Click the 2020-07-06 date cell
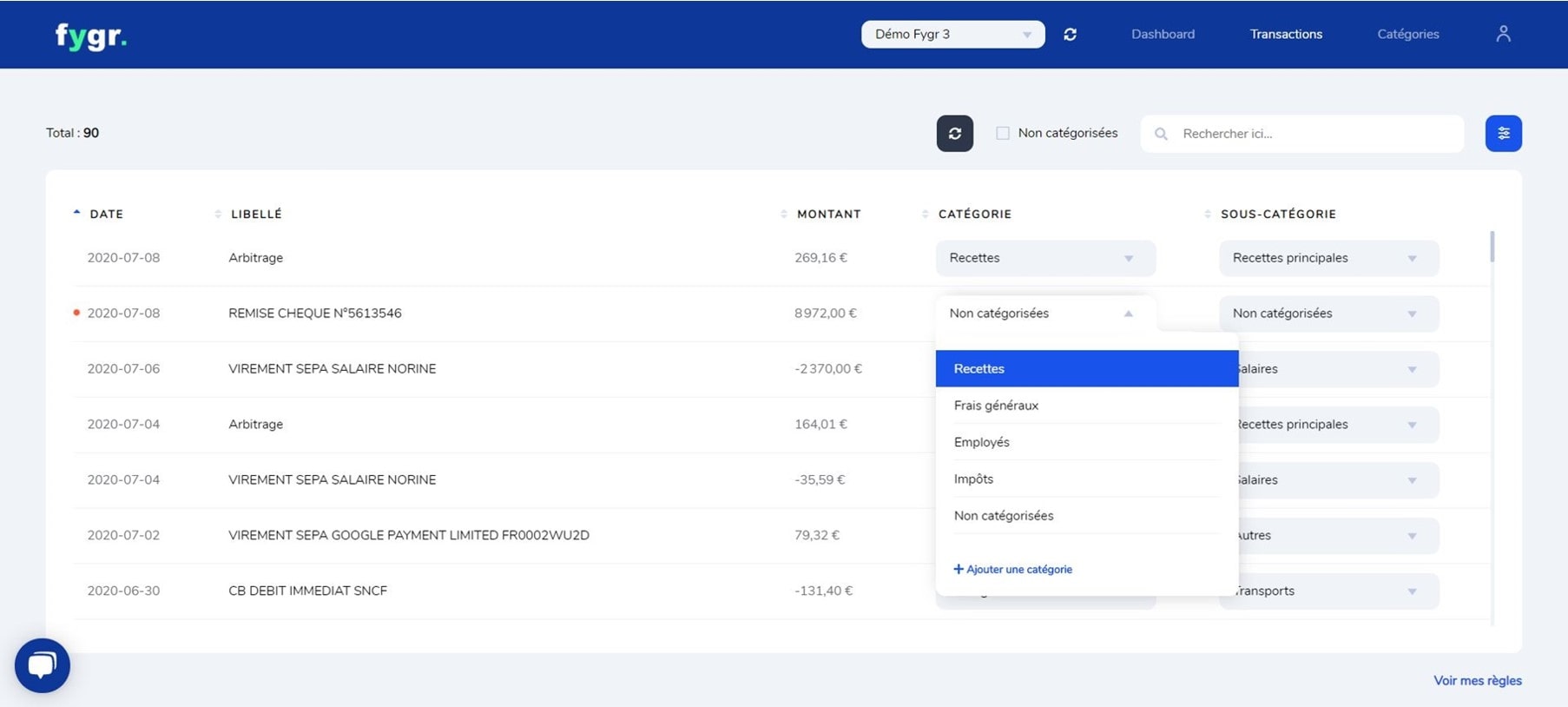This screenshot has width=1568, height=707. 123,369
